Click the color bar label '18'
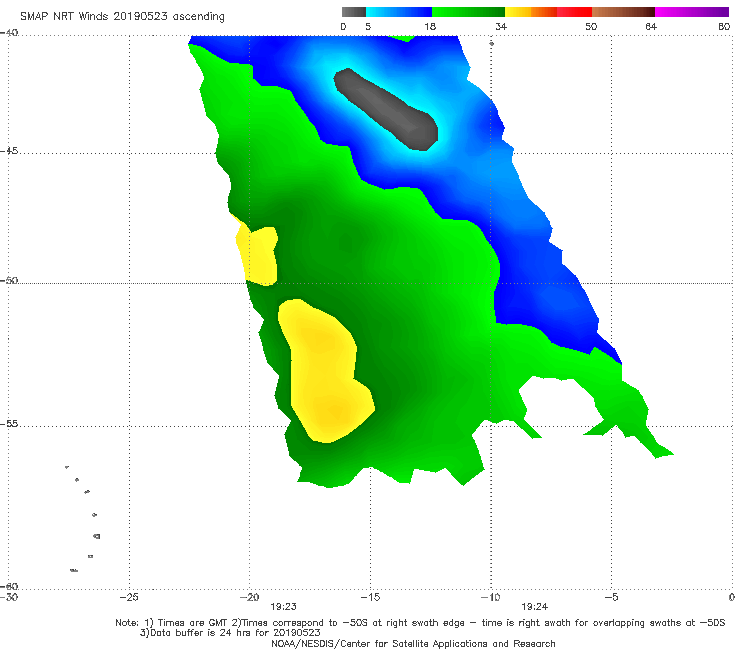Viewport: 740px width, 650px height. (430, 26)
